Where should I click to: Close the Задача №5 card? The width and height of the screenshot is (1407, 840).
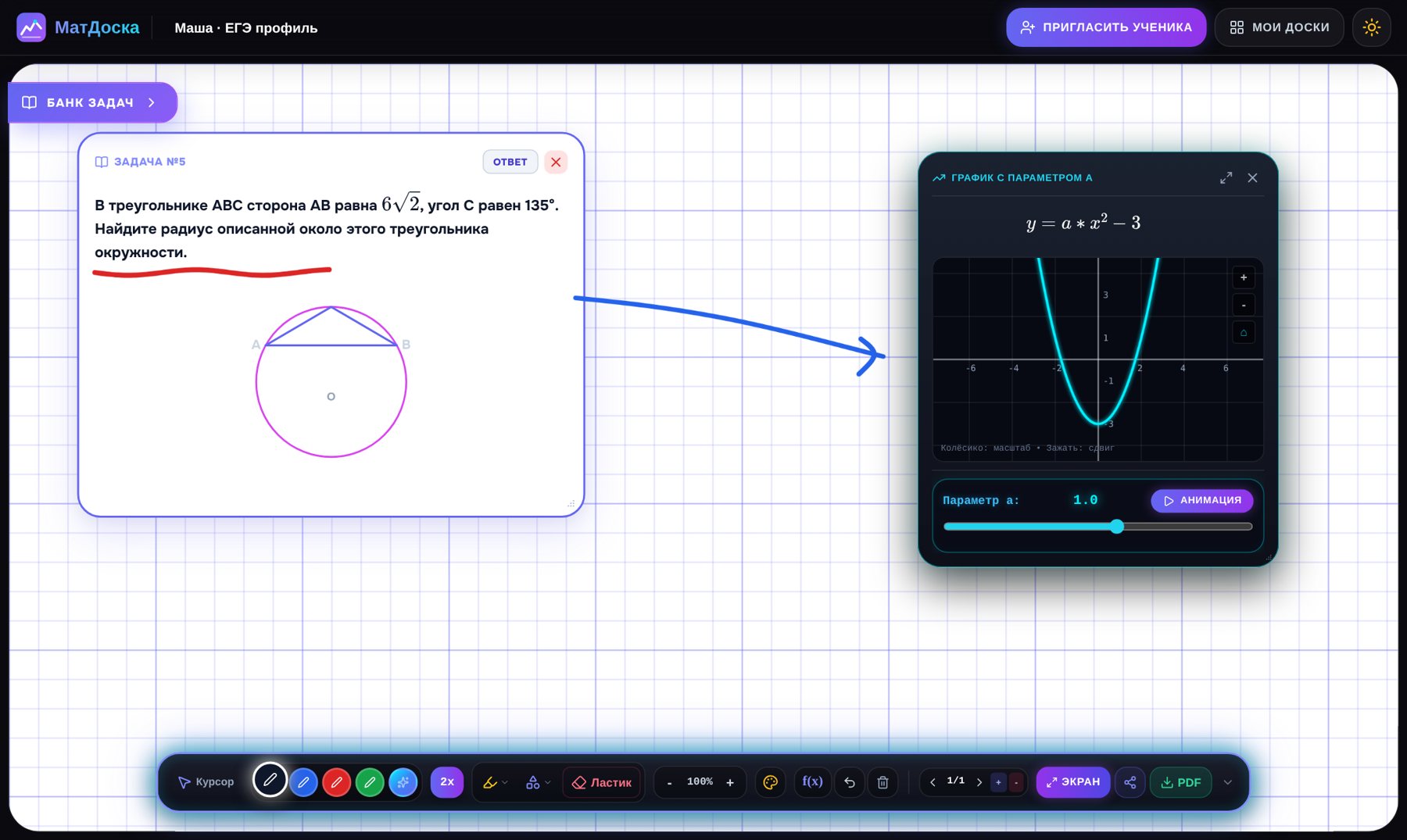point(556,162)
